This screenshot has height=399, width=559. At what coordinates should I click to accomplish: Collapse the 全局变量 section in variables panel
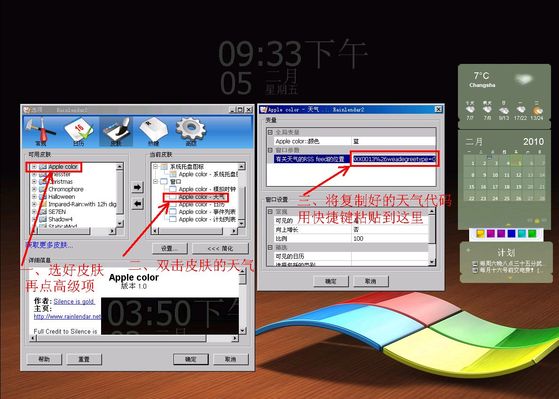(x=270, y=132)
